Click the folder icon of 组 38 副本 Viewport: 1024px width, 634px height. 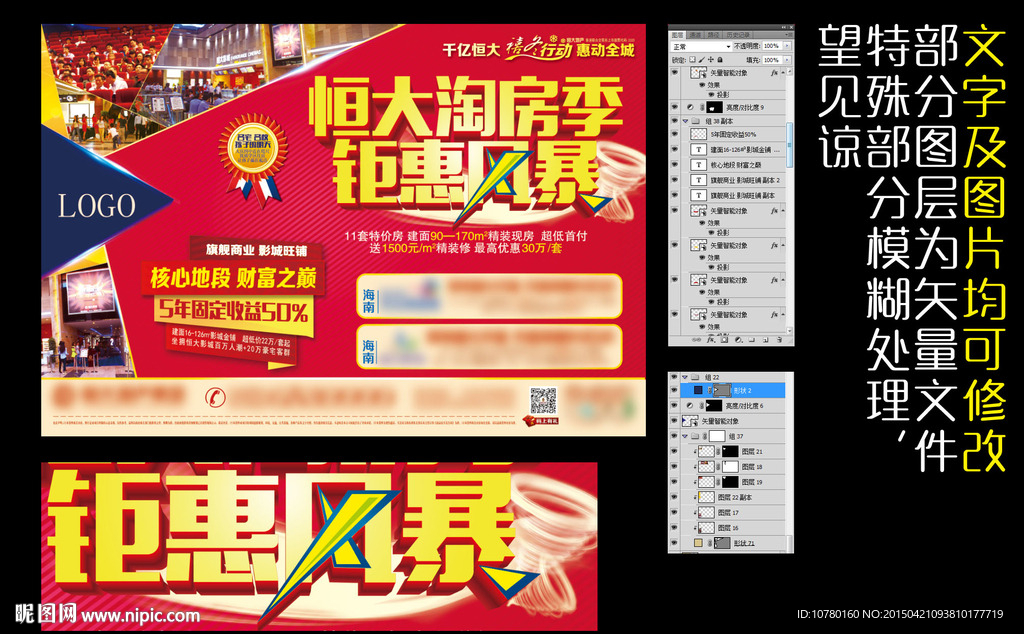tap(696, 121)
